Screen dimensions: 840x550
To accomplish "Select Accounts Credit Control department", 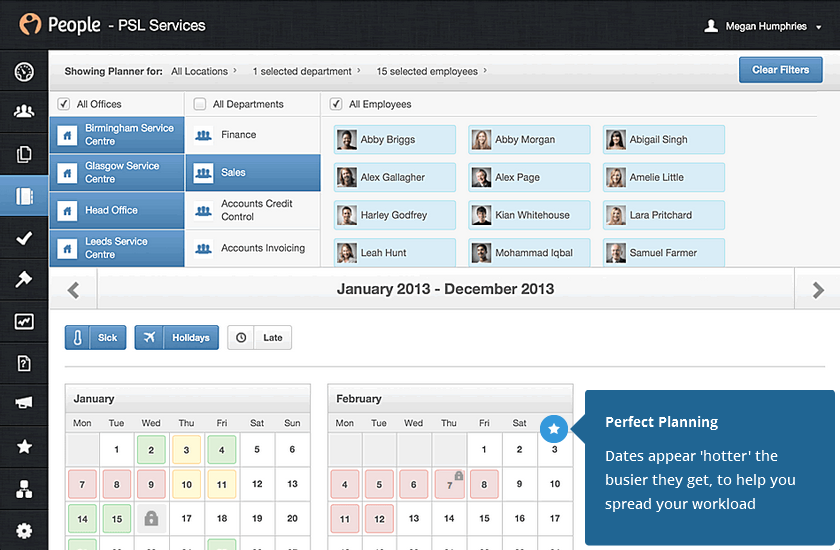I will pos(253,210).
